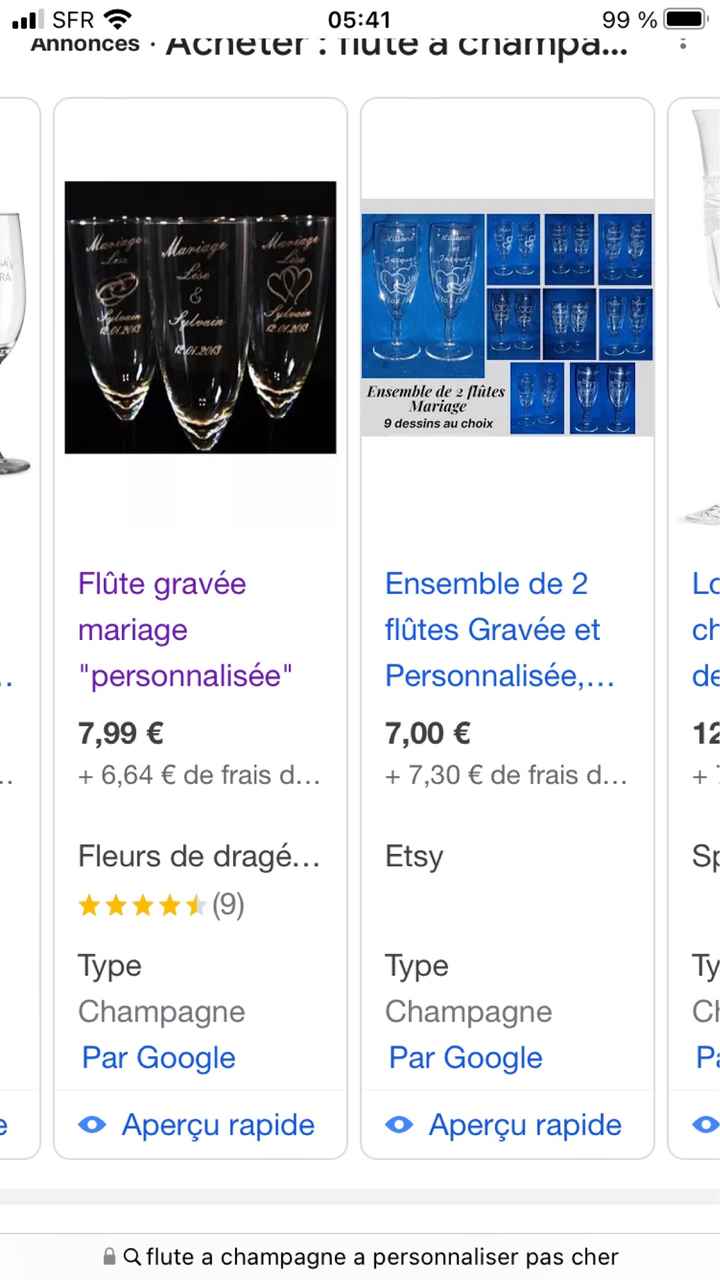Tap "Par Google" on the Etsy card
This screenshot has width=720, height=1280.
tap(465, 1058)
